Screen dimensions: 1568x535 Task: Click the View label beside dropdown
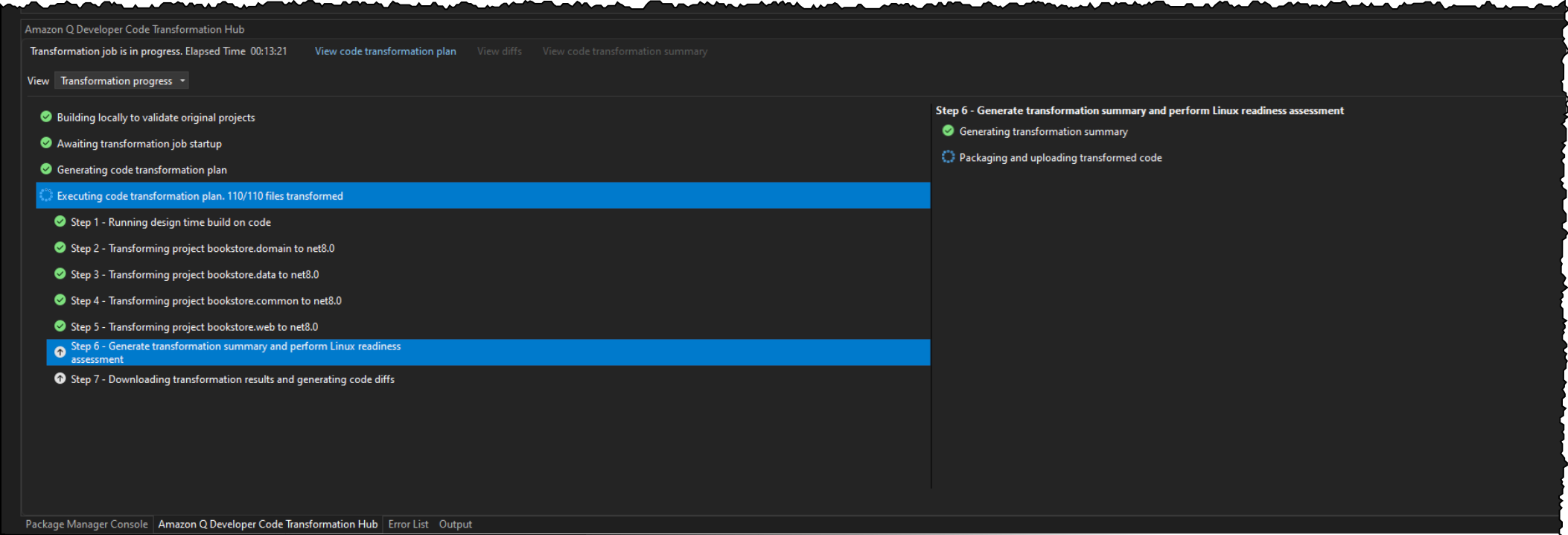tap(38, 80)
